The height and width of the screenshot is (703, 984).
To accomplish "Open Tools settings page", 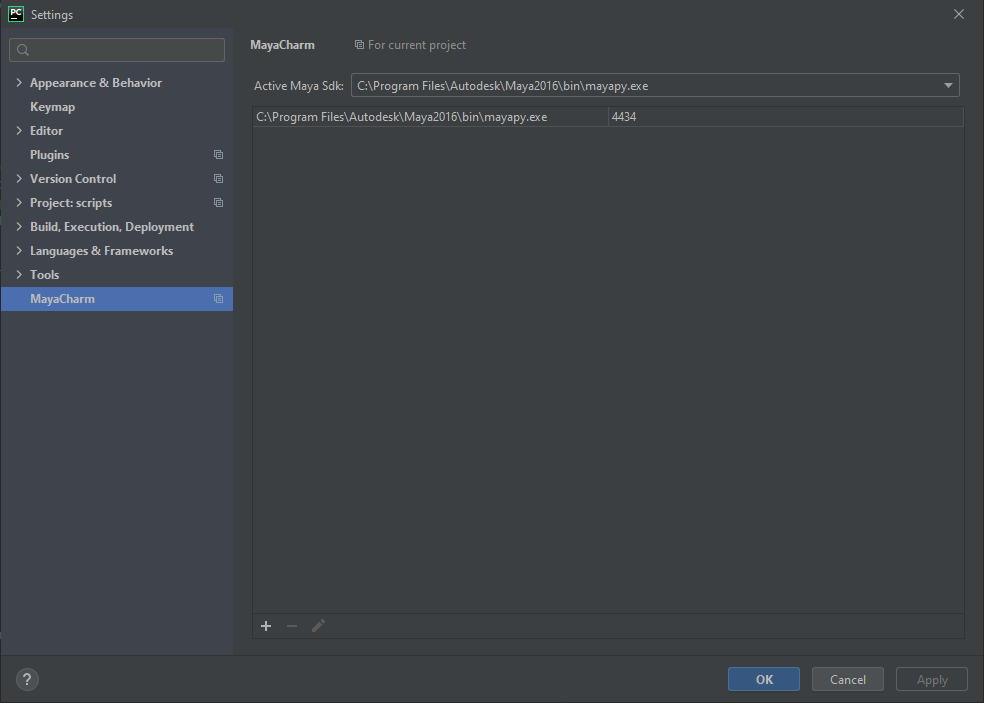I will (x=45, y=275).
